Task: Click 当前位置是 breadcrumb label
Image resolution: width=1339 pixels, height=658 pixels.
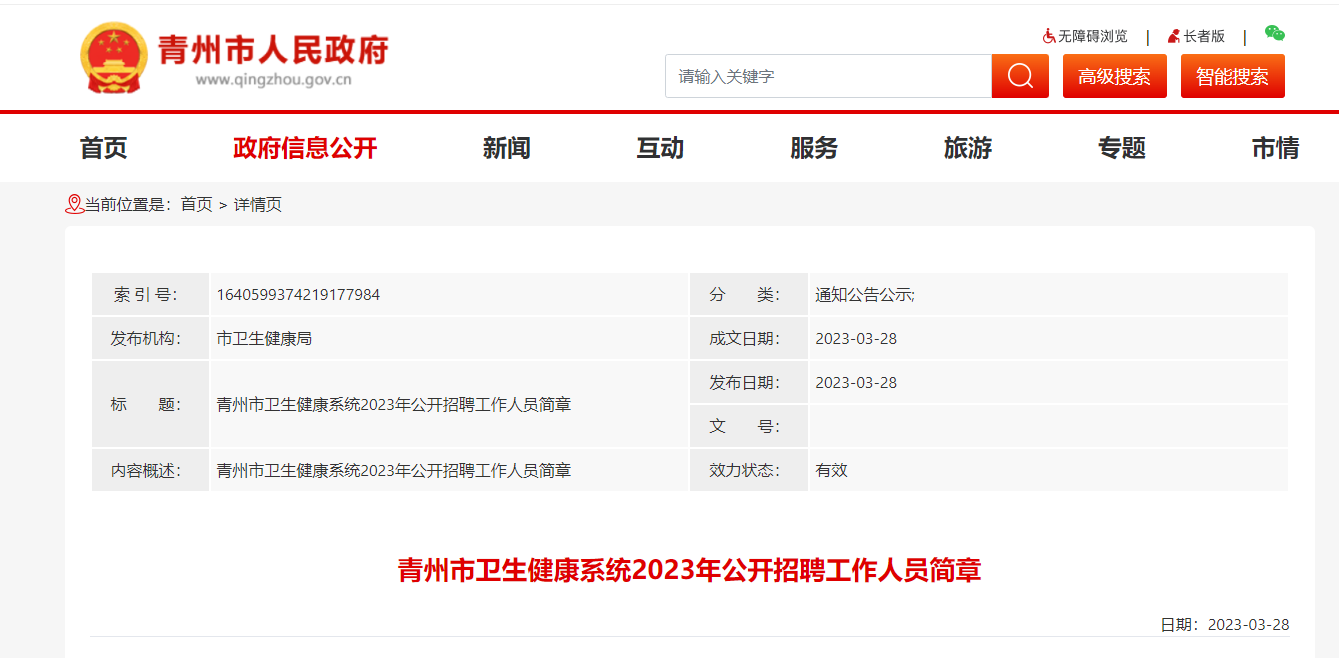Action: click(128, 204)
